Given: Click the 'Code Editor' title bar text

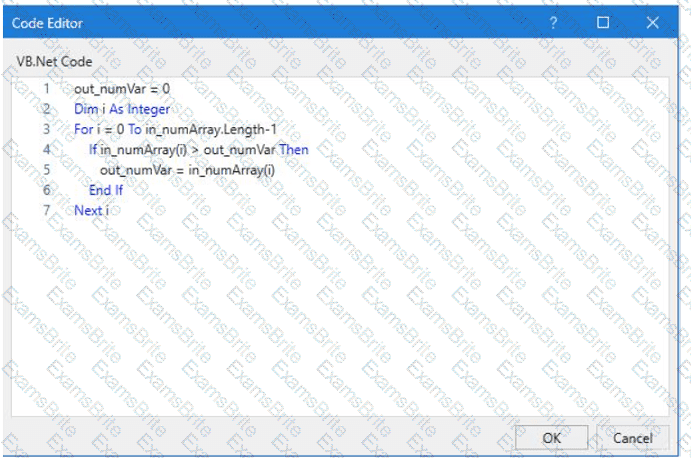Looking at the screenshot, I should click(47, 22).
